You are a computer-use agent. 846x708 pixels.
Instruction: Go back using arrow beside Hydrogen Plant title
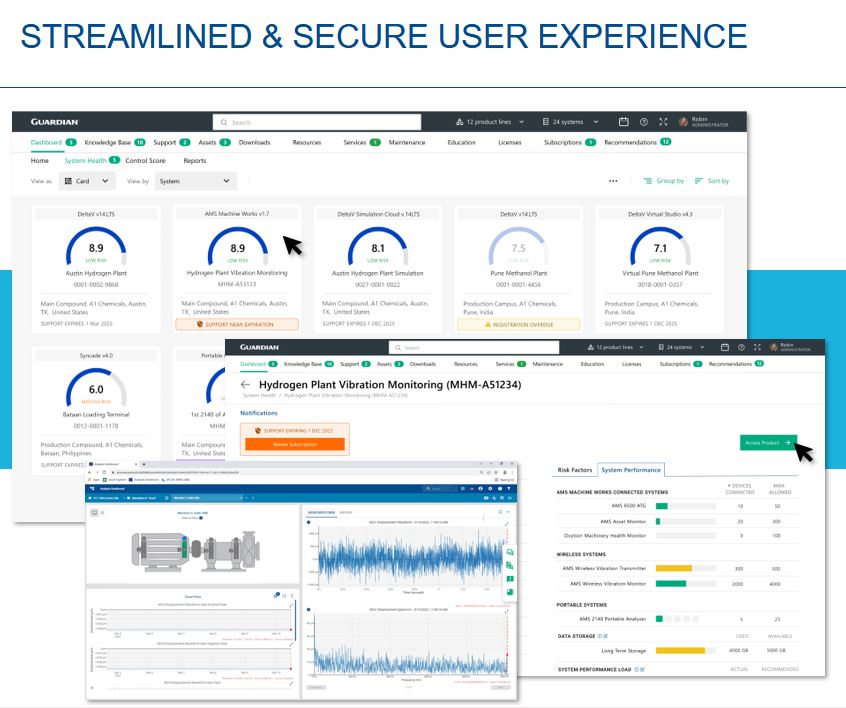pos(246,385)
